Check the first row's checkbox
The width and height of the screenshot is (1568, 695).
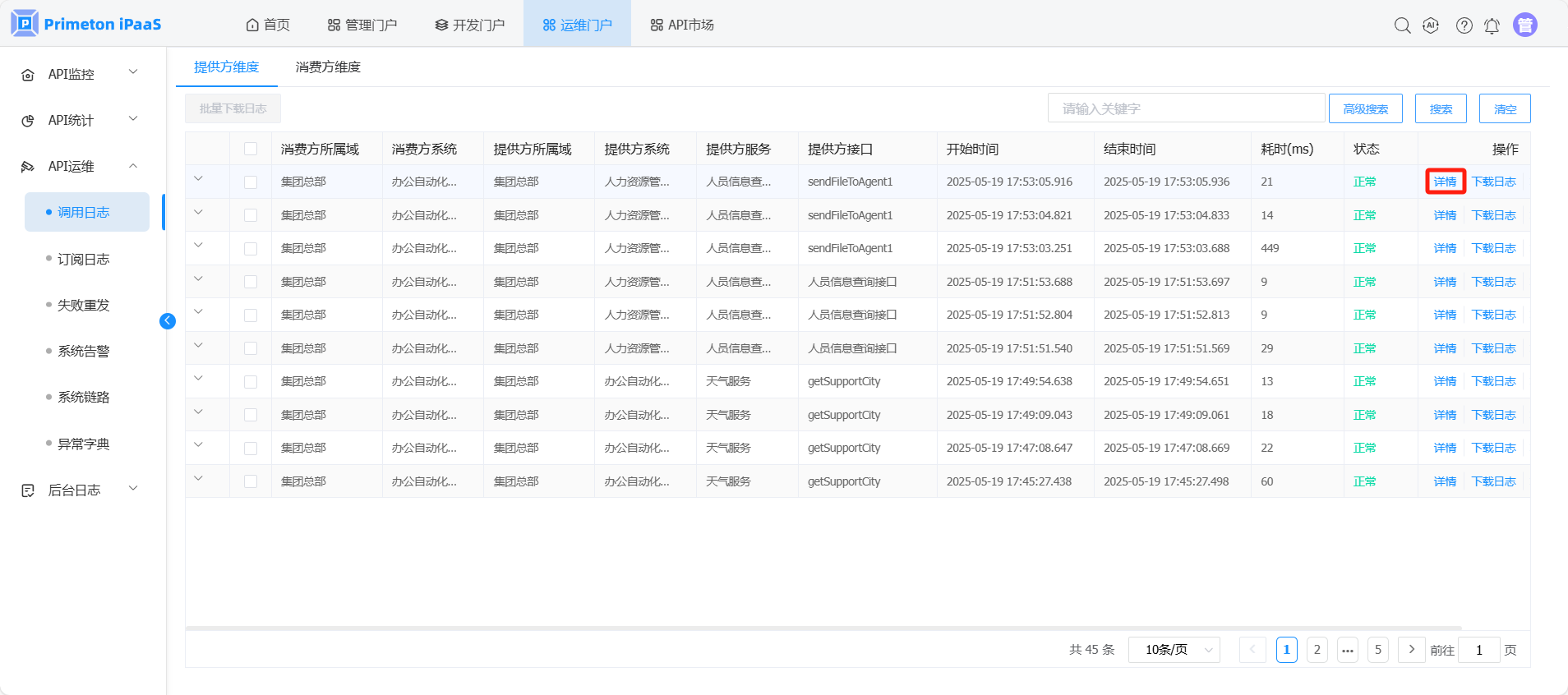[251, 182]
